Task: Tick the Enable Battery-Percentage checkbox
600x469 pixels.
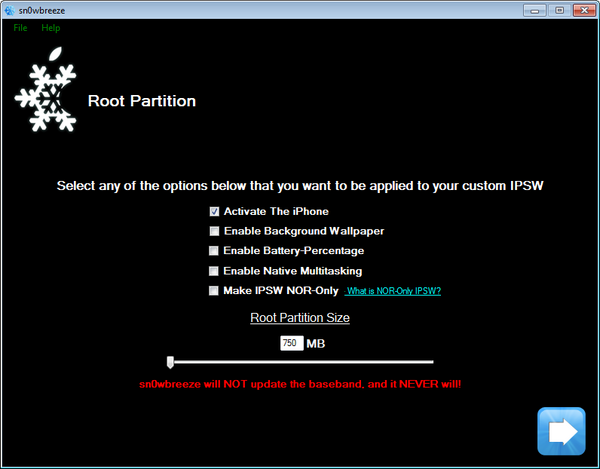Action: click(214, 251)
